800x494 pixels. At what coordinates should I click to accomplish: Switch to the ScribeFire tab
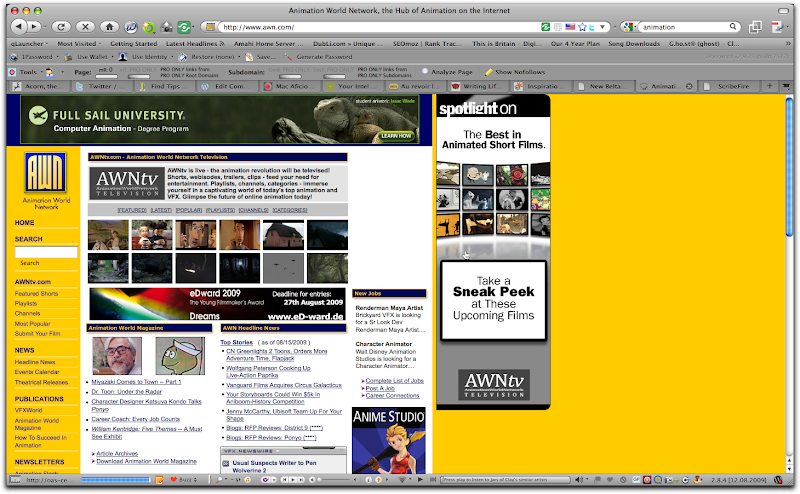click(x=728, y=86)
